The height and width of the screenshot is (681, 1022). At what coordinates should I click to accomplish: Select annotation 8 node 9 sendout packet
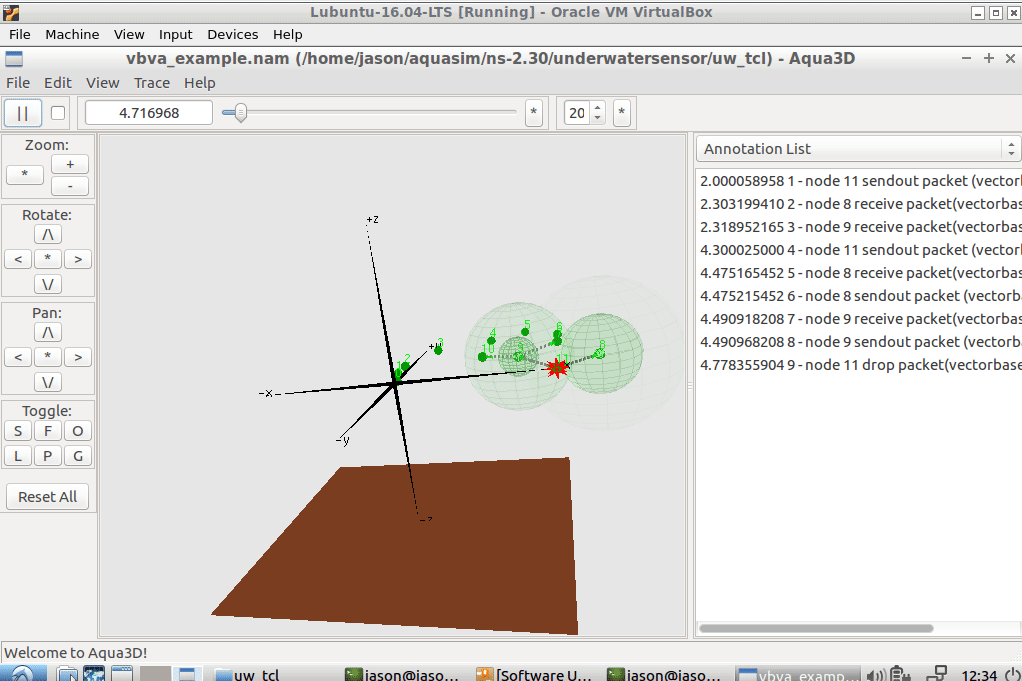tap(860, 342)
